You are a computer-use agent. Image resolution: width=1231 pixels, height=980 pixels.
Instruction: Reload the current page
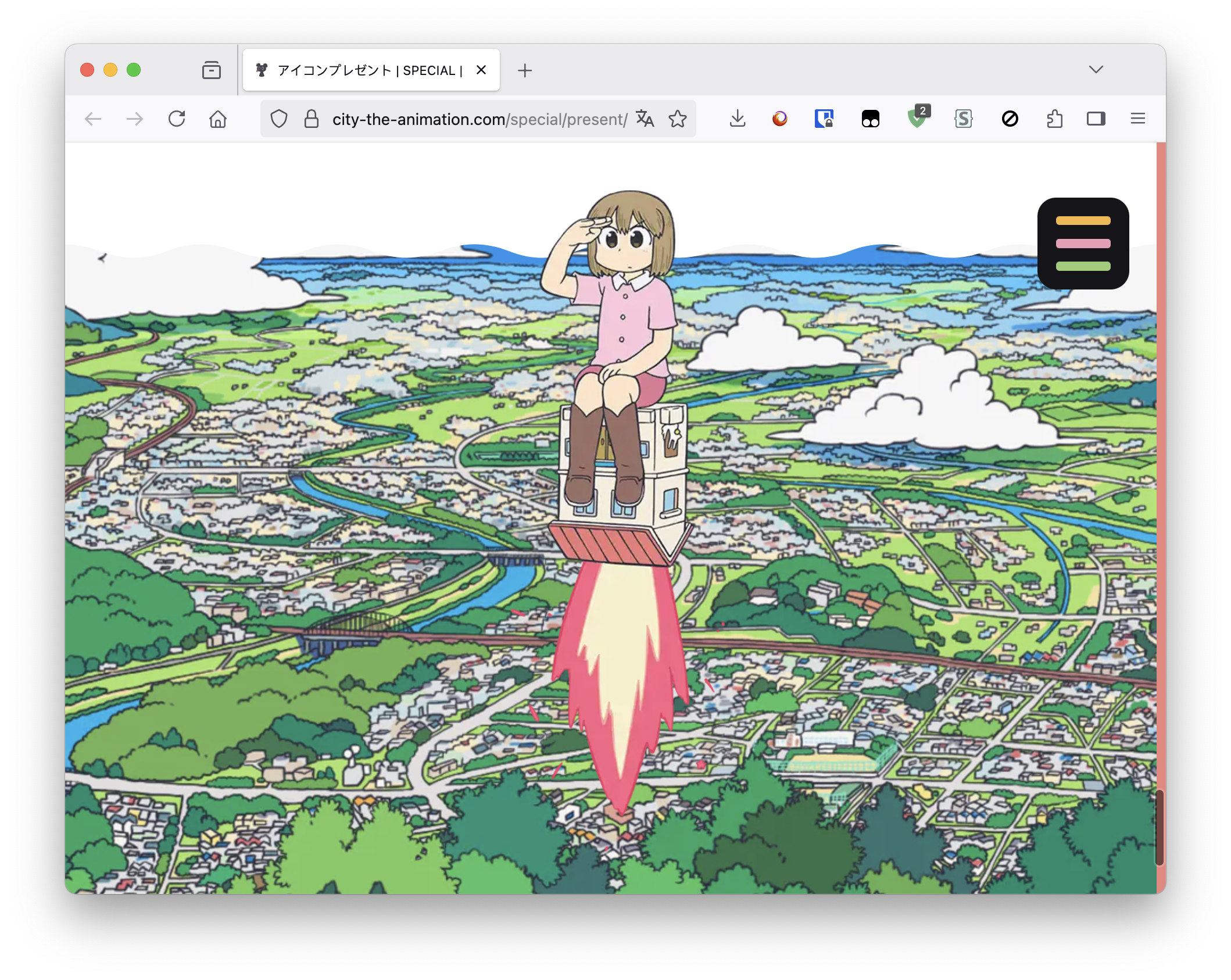click(177, 119)
